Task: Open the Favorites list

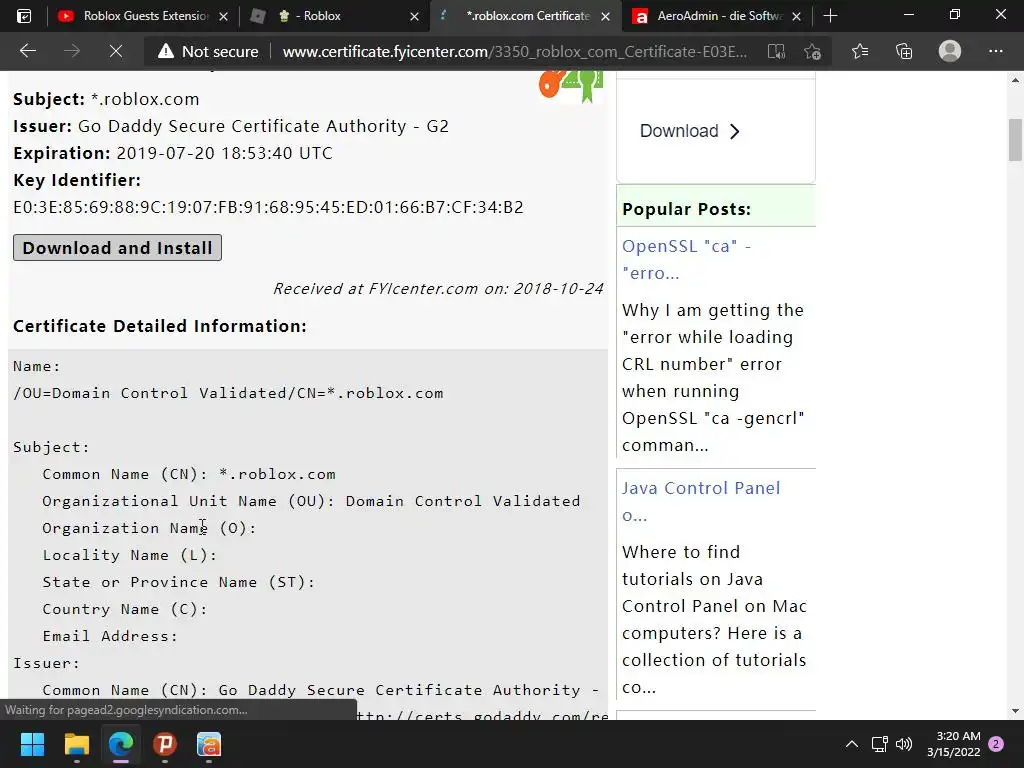Action: (860, 51)
